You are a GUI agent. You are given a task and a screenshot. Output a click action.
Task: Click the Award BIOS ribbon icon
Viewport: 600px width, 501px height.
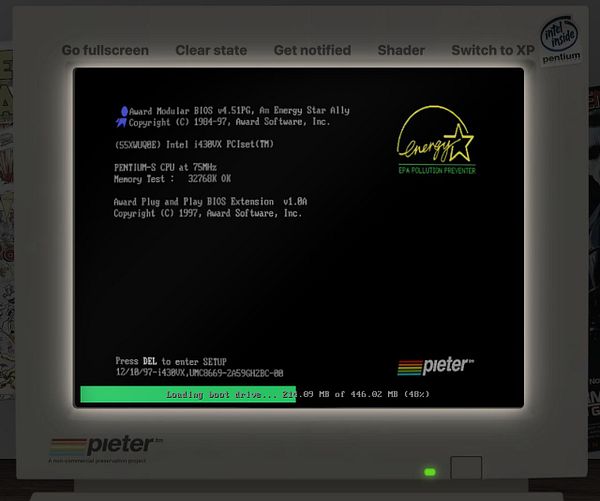tap(122, 117)
